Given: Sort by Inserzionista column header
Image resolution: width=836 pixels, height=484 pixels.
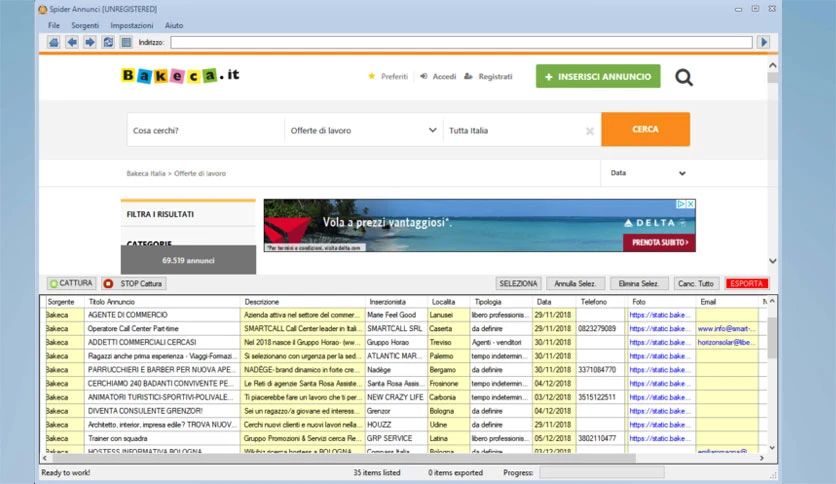Looking at the screenshot, I should [396, 302].
